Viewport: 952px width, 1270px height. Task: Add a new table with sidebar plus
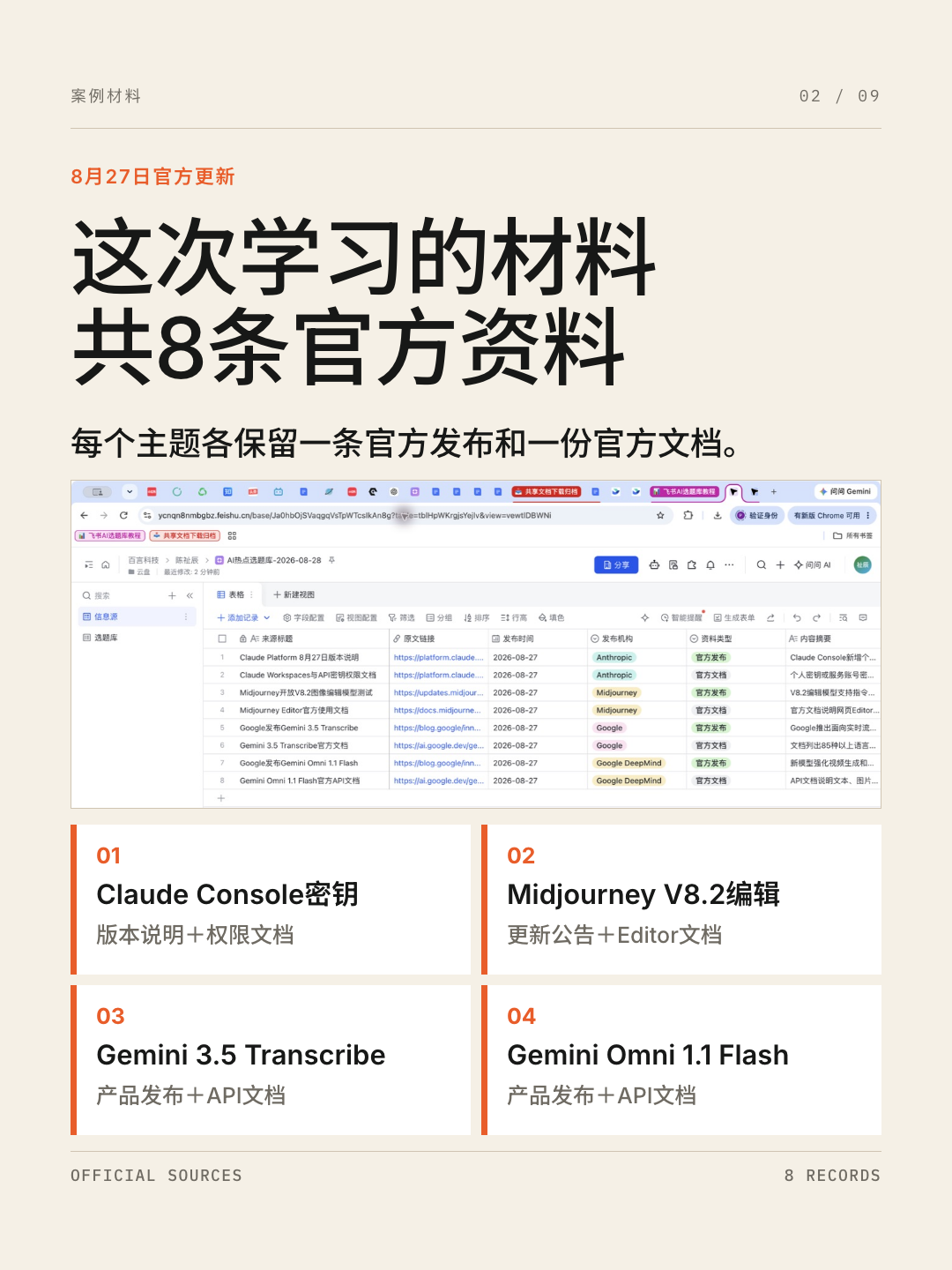(x=172, y=595)
